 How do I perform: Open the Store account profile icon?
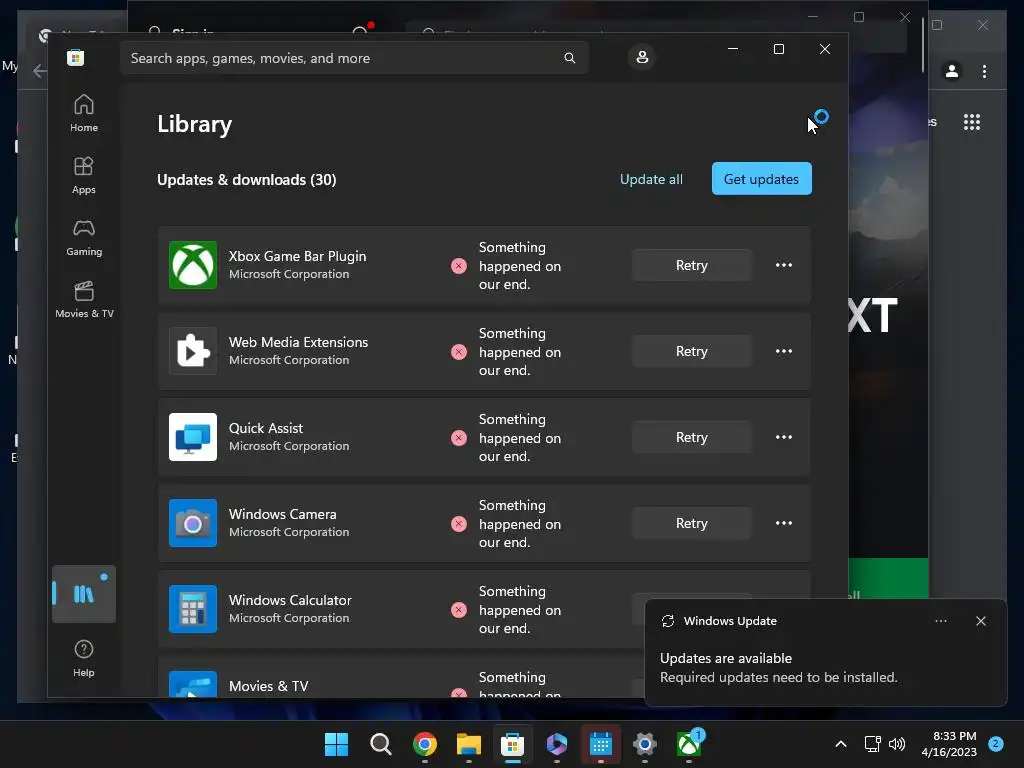tap(642, 57)
